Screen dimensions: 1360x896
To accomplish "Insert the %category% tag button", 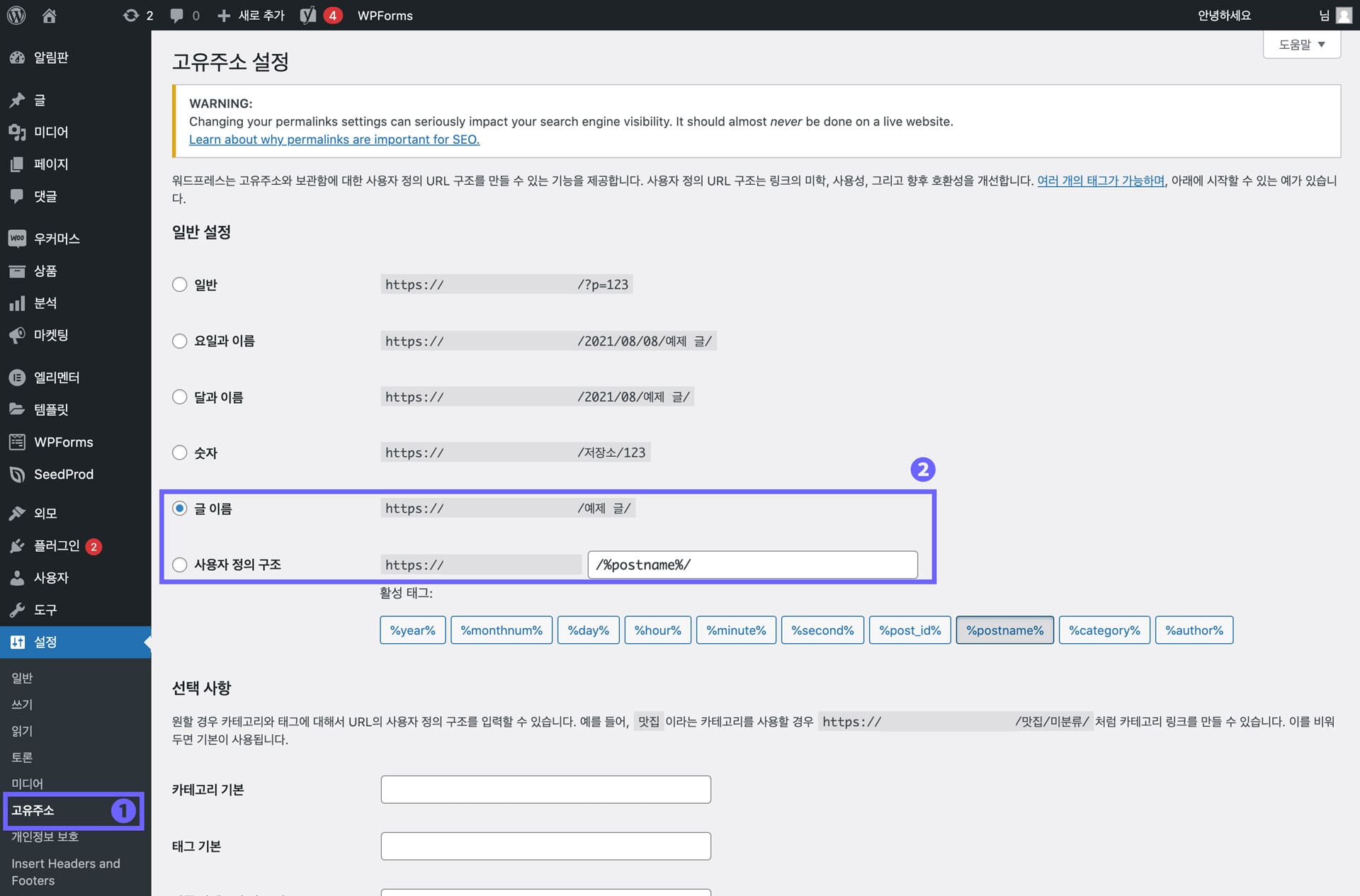I will coord(1104,630).
